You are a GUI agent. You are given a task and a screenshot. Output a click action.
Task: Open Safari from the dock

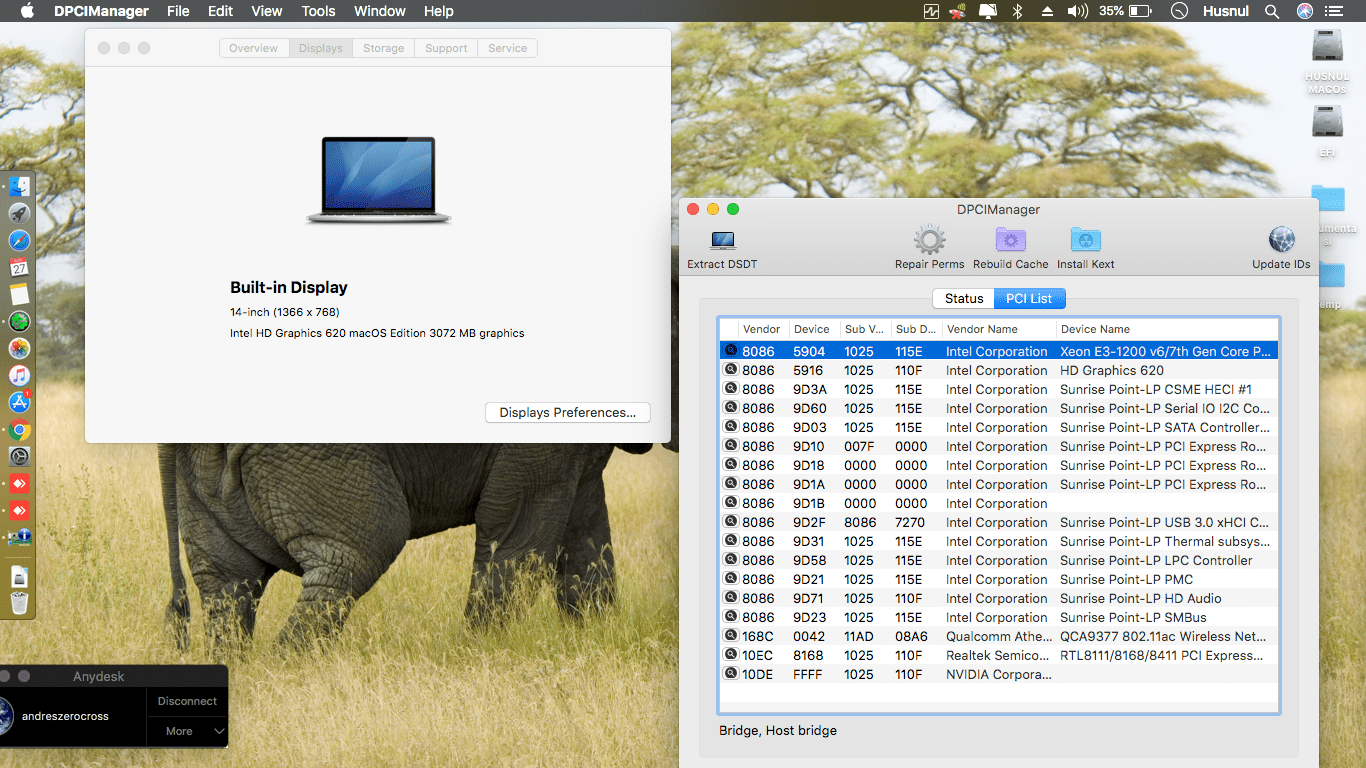pos(19,241)
